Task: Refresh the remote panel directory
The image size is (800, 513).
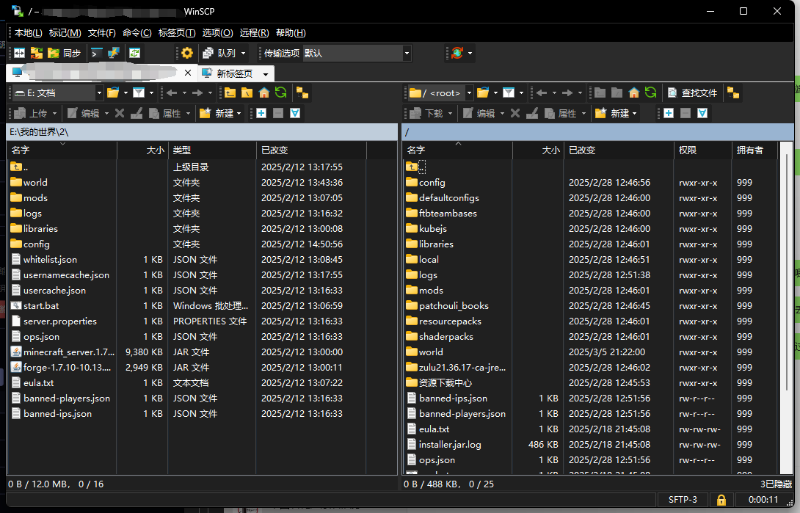Action: coord(650,93)
